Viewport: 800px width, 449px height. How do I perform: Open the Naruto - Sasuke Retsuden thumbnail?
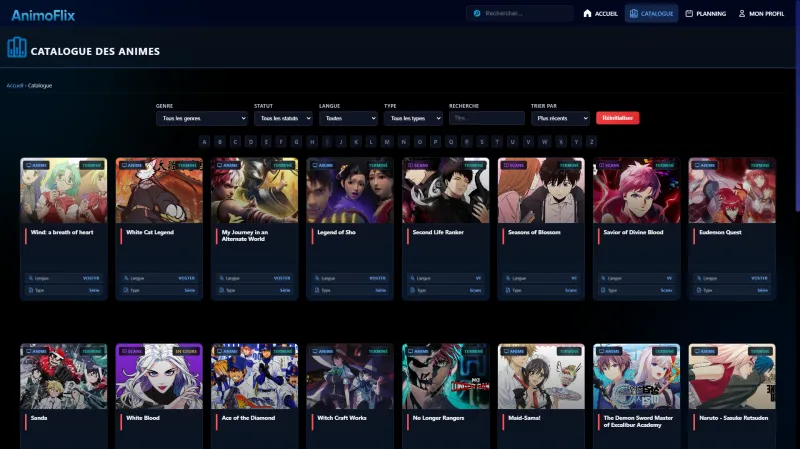[x=732, y=376]
